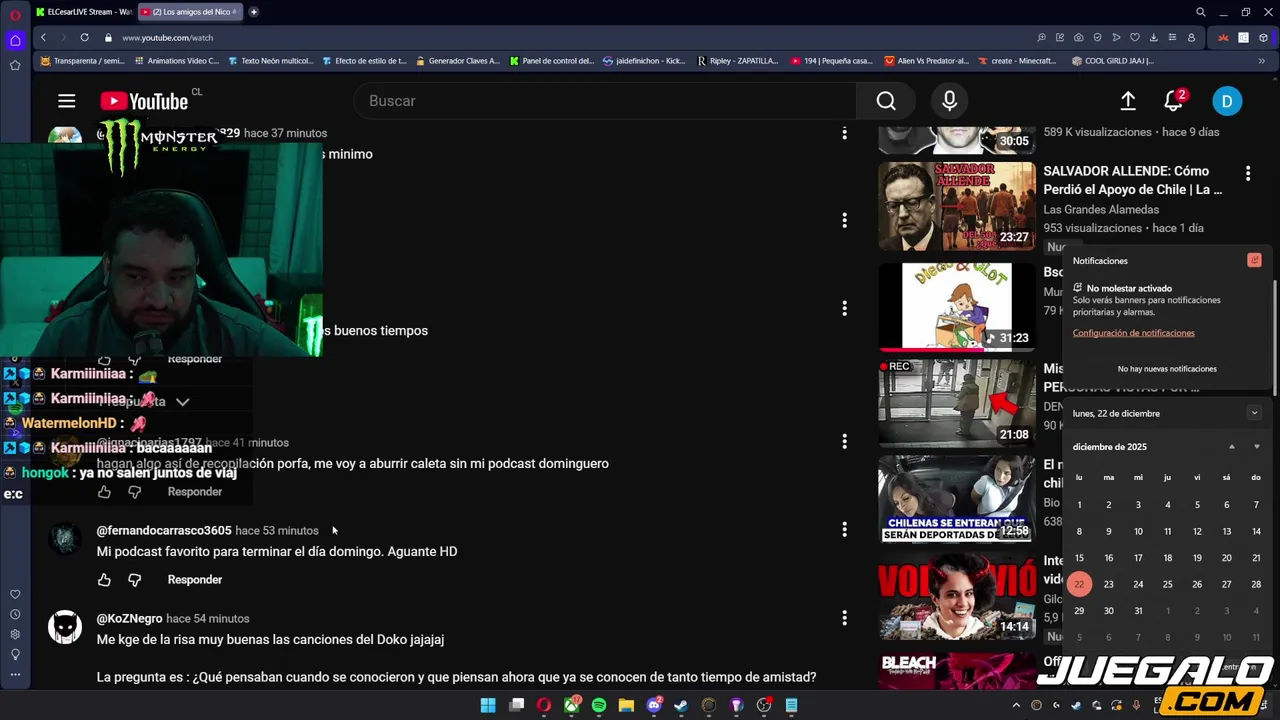Open Windows Start menu
Image resolution: width=1280 pixels, height=720 pixels.
(x=488, y=705)
